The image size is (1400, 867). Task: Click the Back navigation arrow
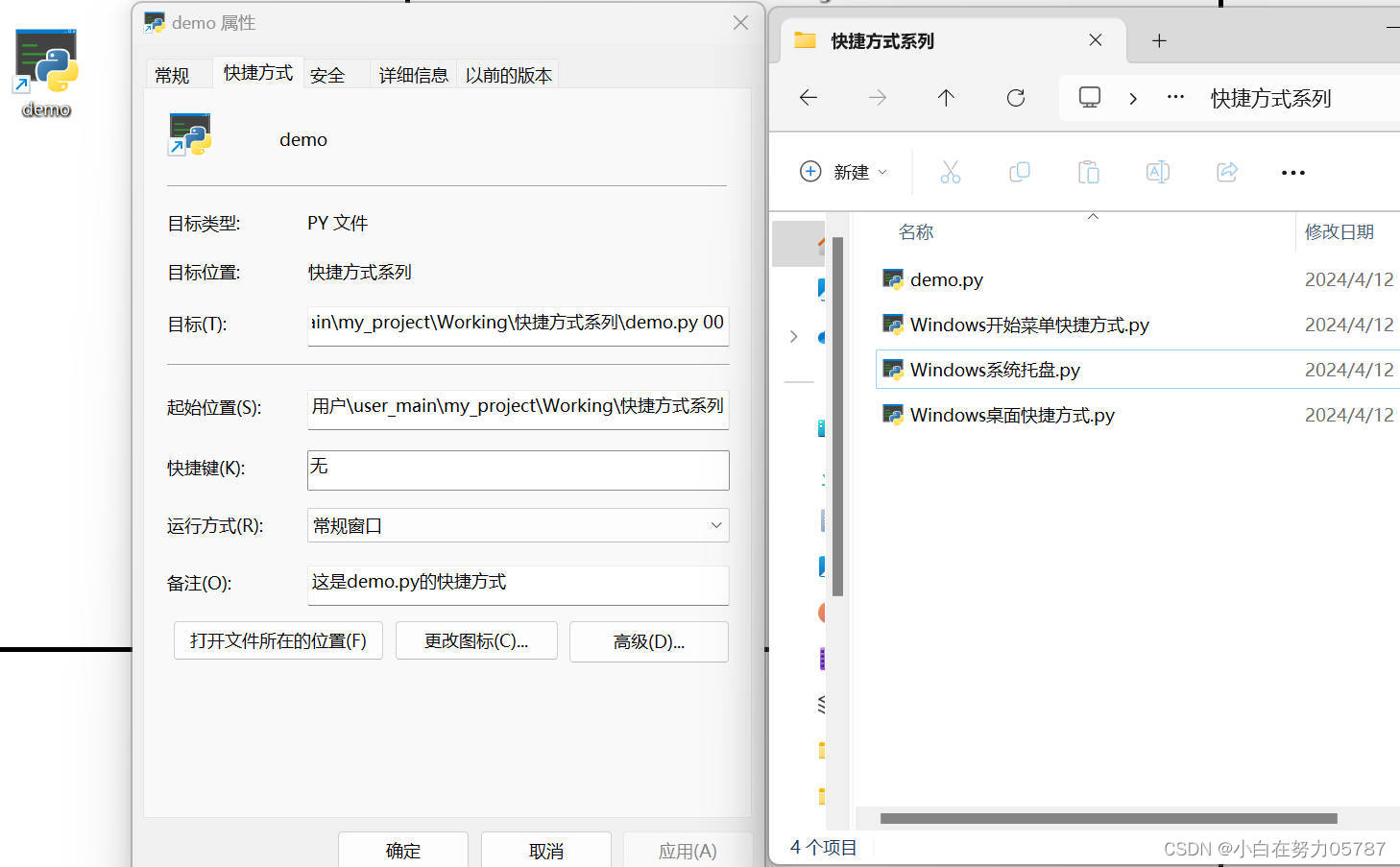click(808, 97)
